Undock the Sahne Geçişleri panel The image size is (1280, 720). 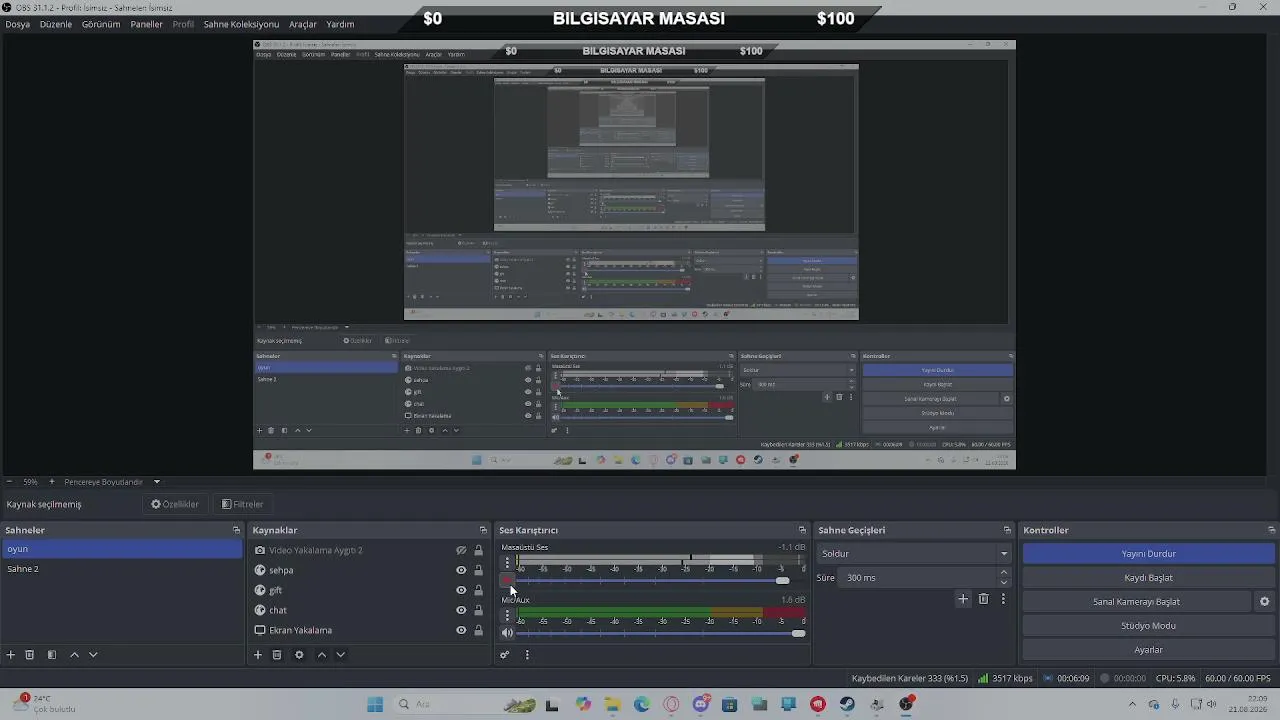point(1007,530)
